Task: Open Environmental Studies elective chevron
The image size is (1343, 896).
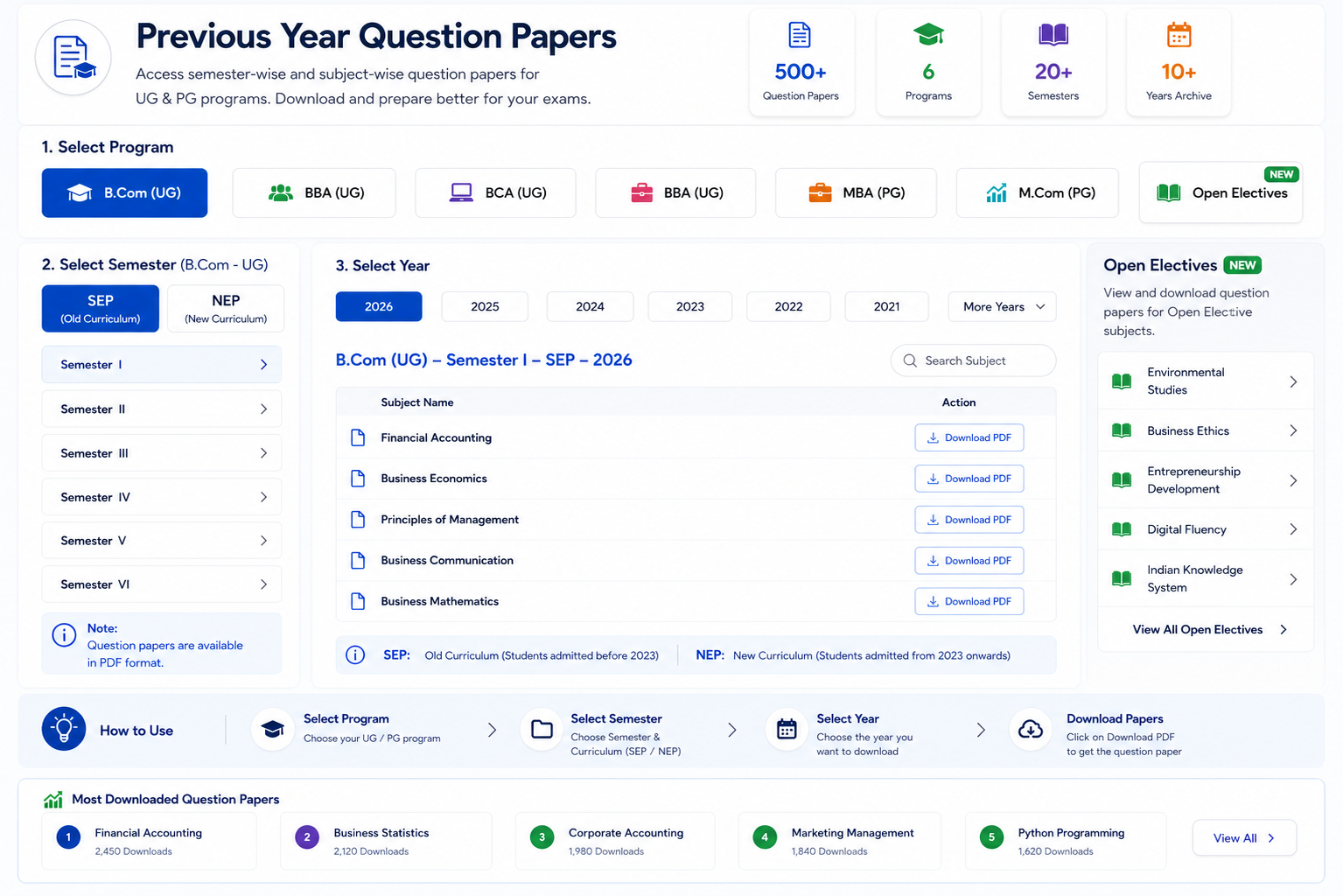Action: click(1293, 381)
